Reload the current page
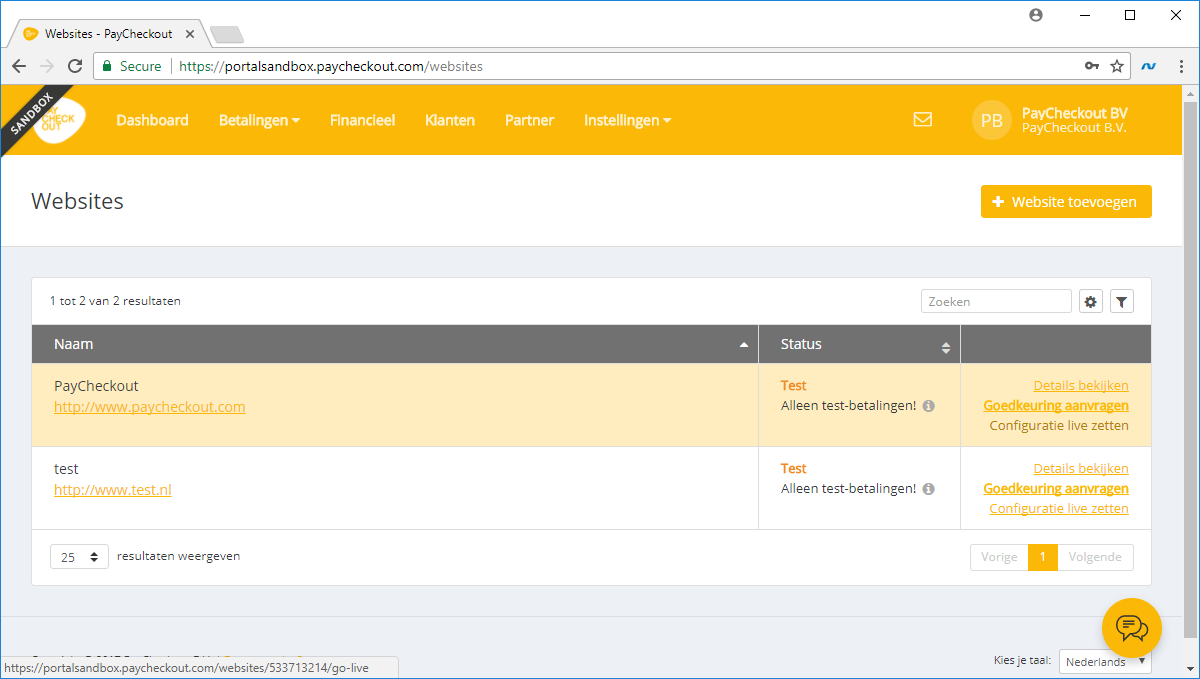Viewport: 1200px width, 679px height. pos(75,66)
